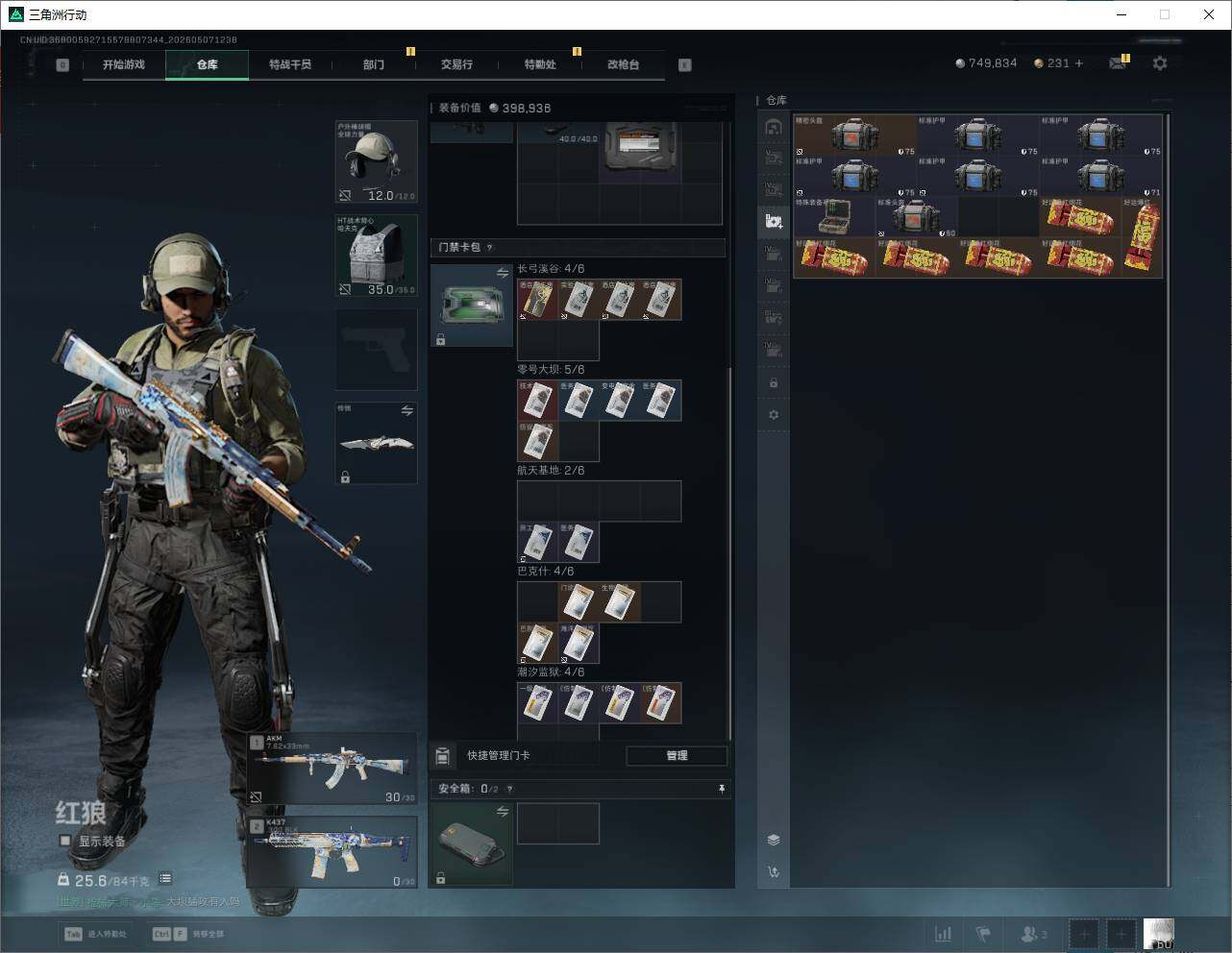This screenshot has height=953, width=1232.
Task: Pin the 安全箱 section
Action: 722,789
